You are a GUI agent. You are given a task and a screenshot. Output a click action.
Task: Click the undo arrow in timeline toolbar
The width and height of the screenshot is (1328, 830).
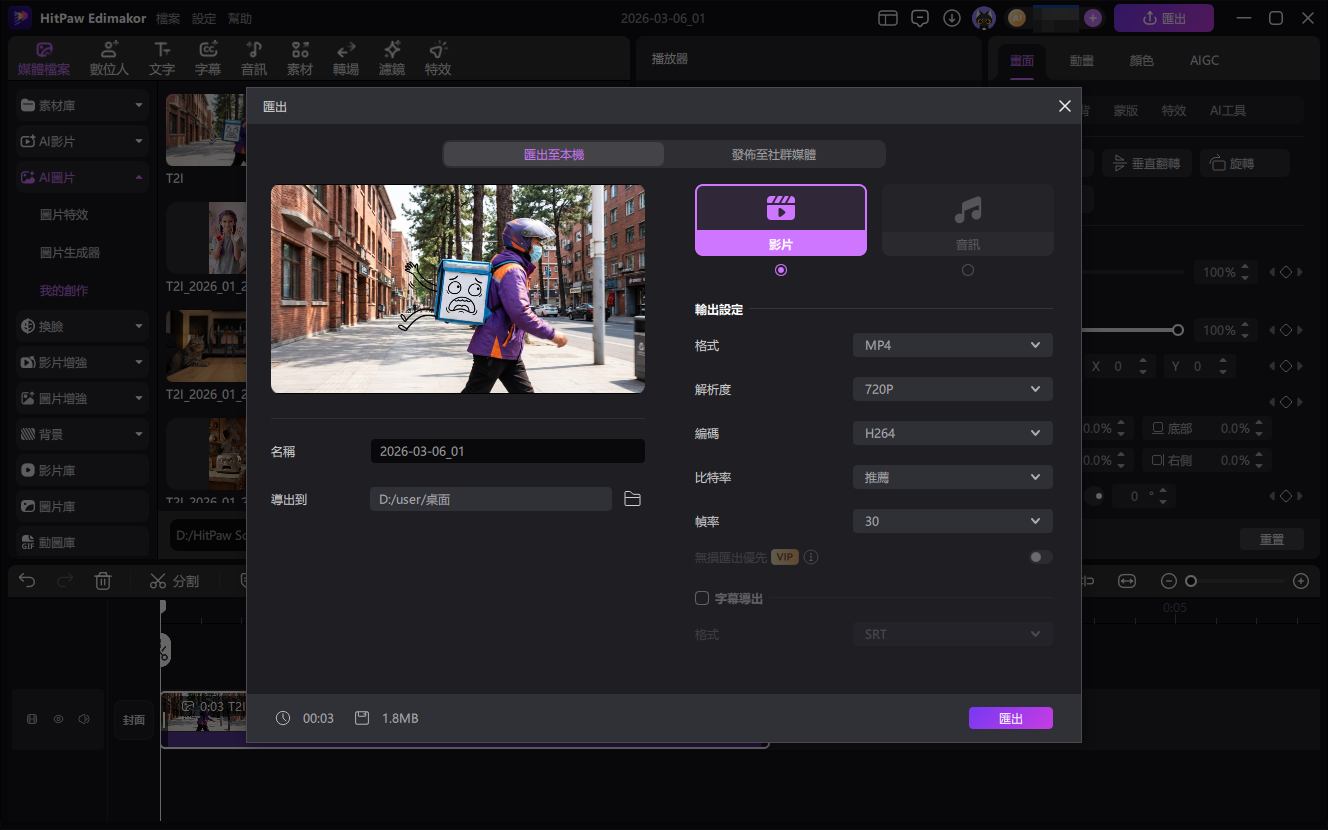click(27, 581)
